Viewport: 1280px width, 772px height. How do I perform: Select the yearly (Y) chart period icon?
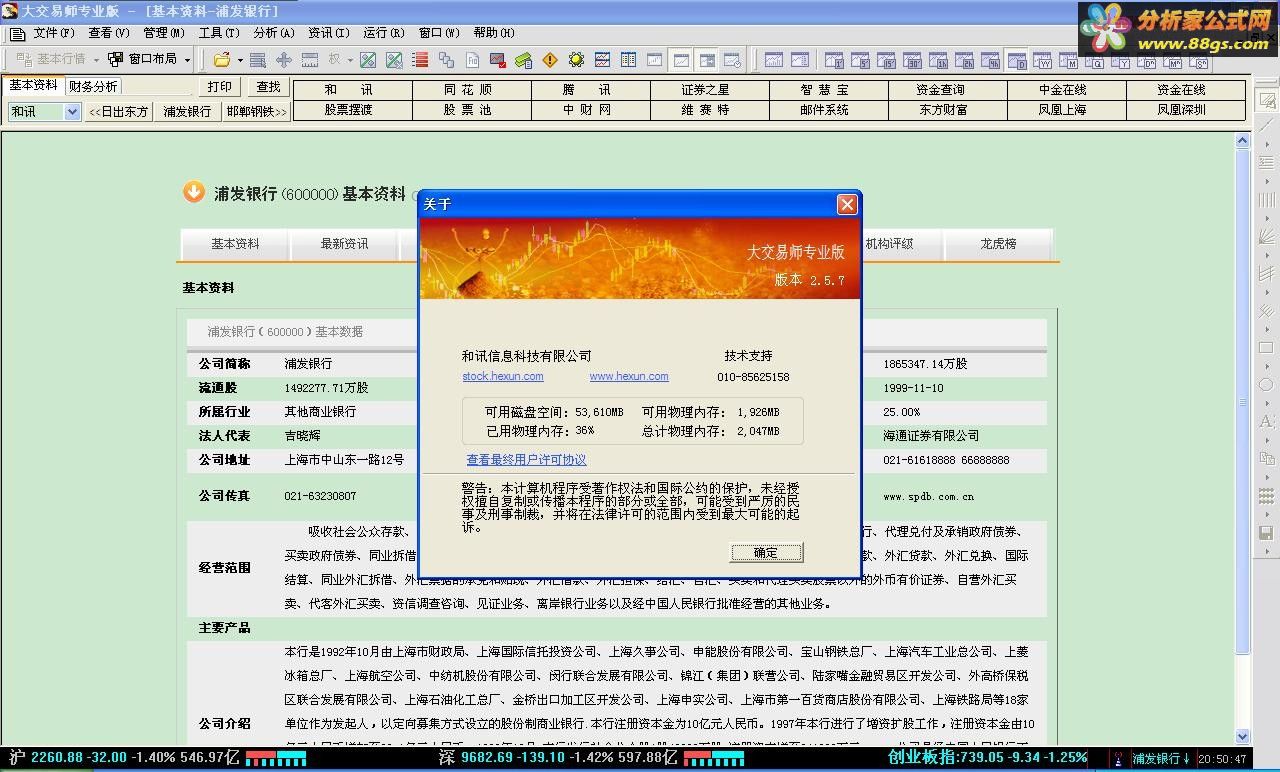1120,60
